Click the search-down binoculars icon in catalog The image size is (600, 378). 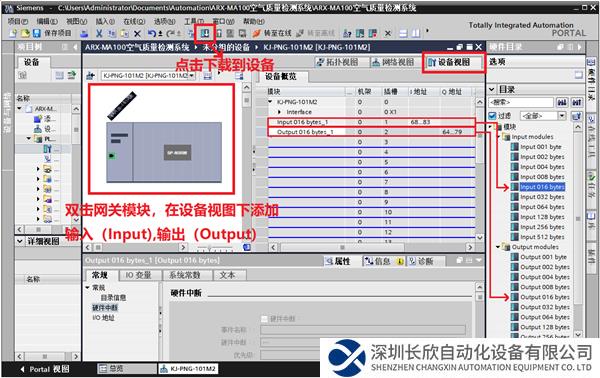[562, 102]
